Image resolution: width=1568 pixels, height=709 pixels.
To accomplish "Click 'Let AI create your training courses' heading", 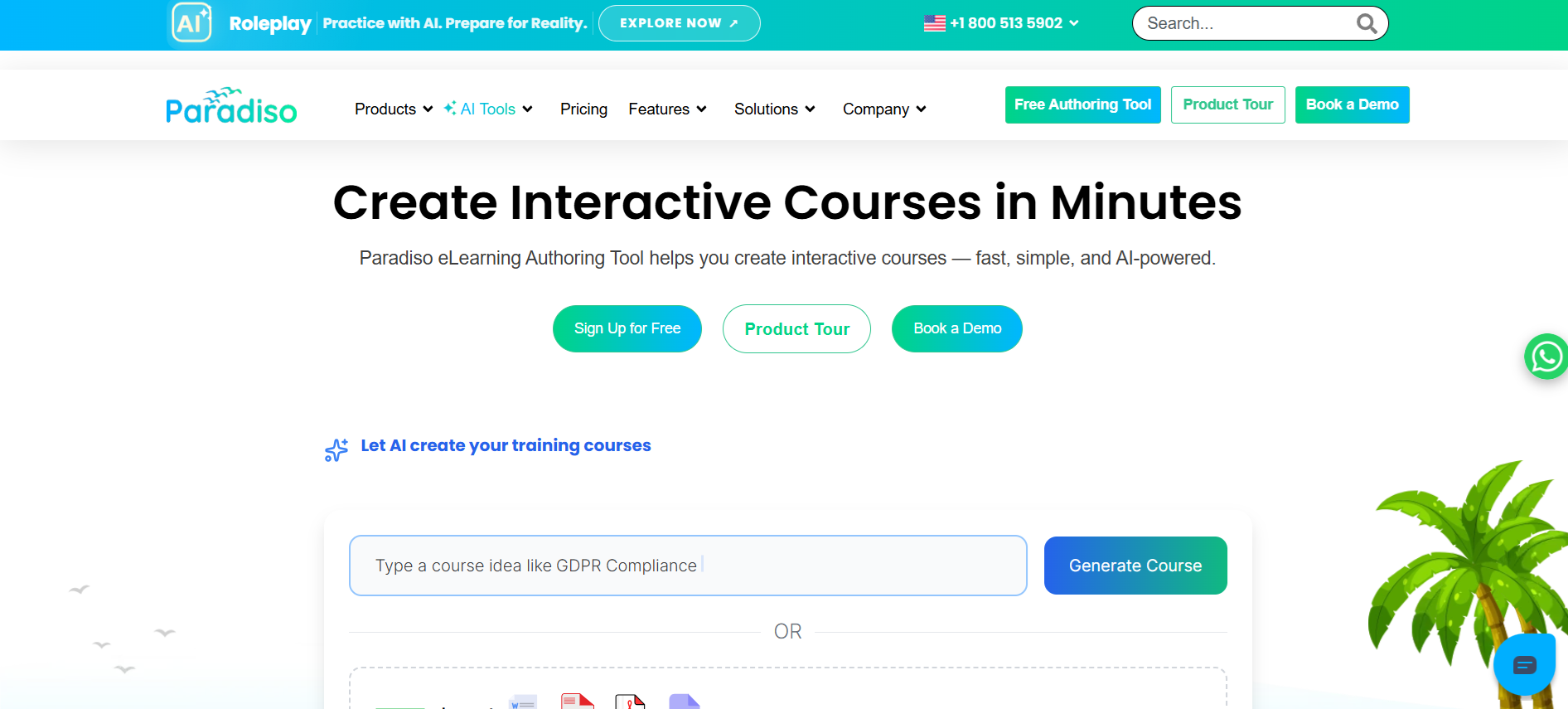I will tap(506, 445).
